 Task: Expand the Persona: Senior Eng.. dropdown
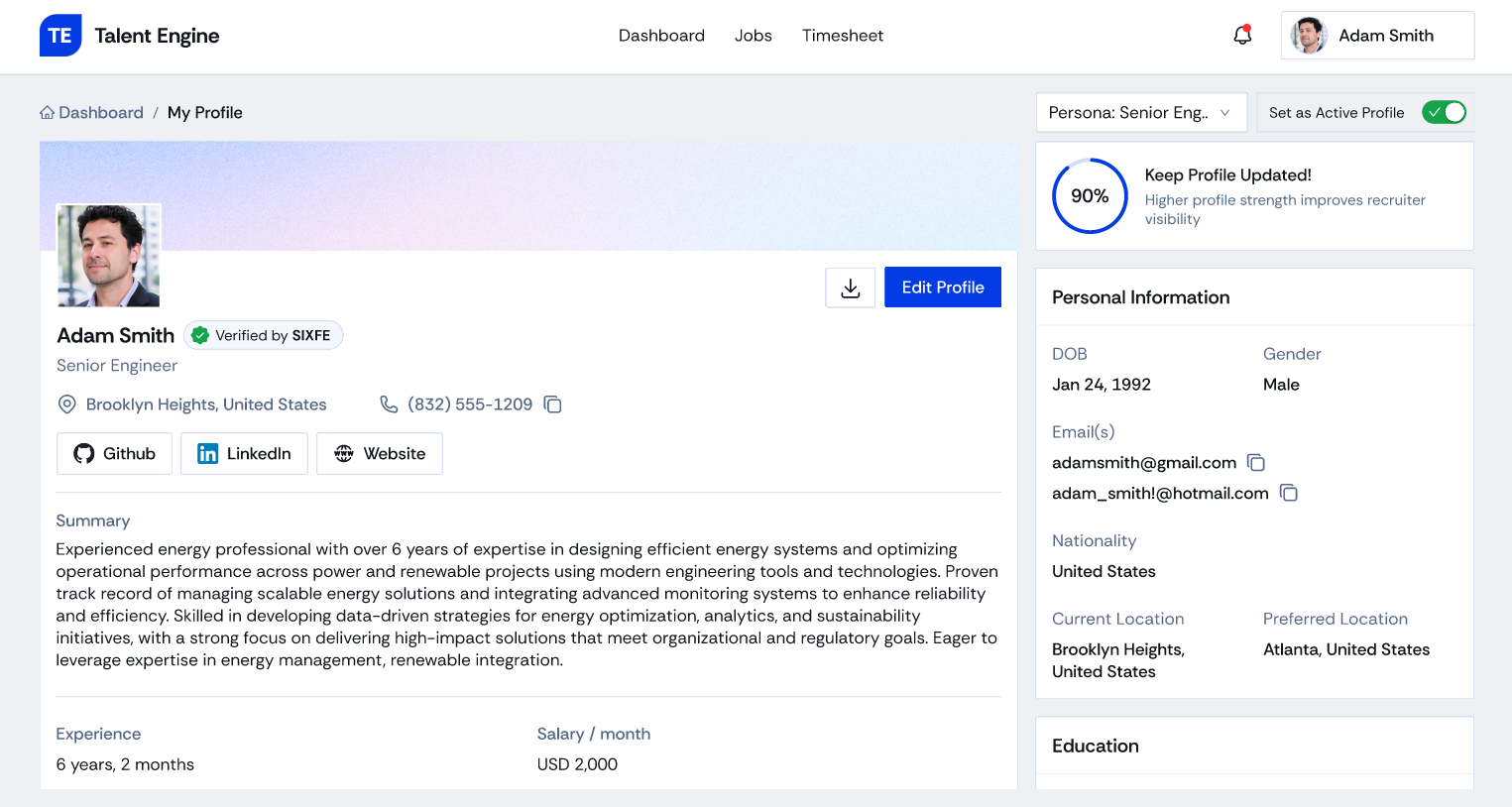click(x=1141, y=113)
